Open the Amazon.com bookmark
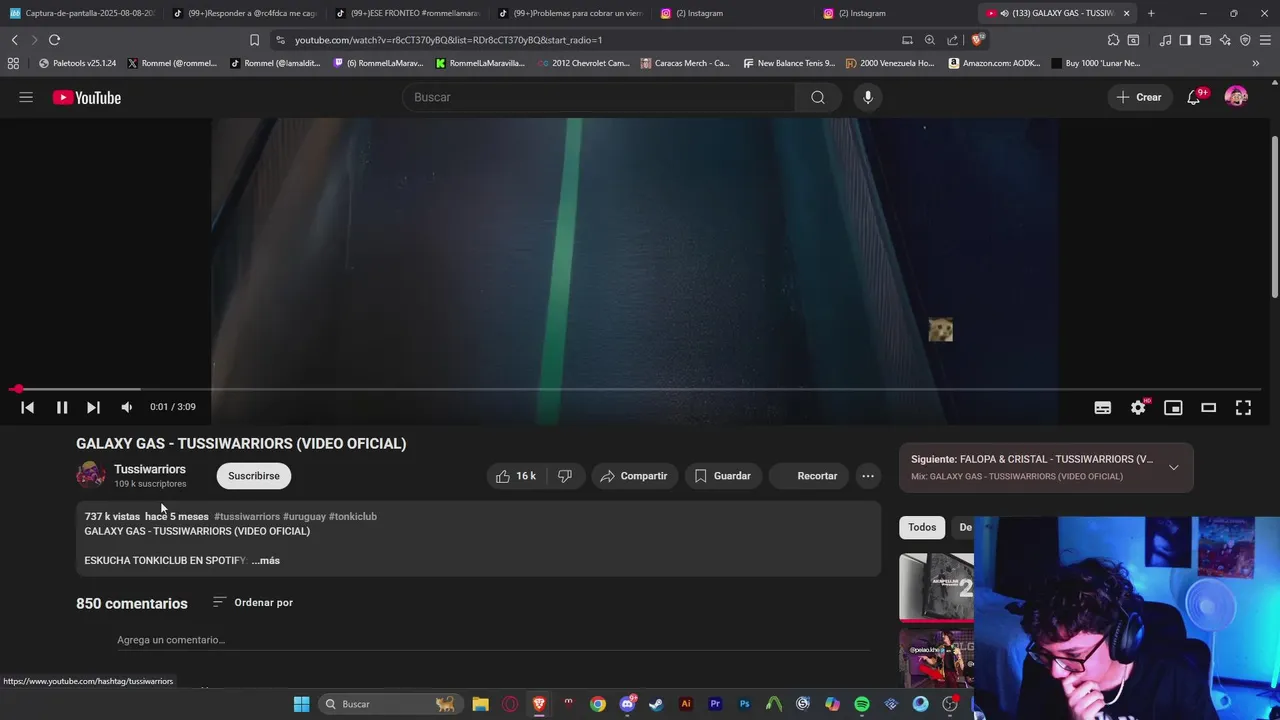The width and height of the screenshot is (1280, 720). [995, 63]
